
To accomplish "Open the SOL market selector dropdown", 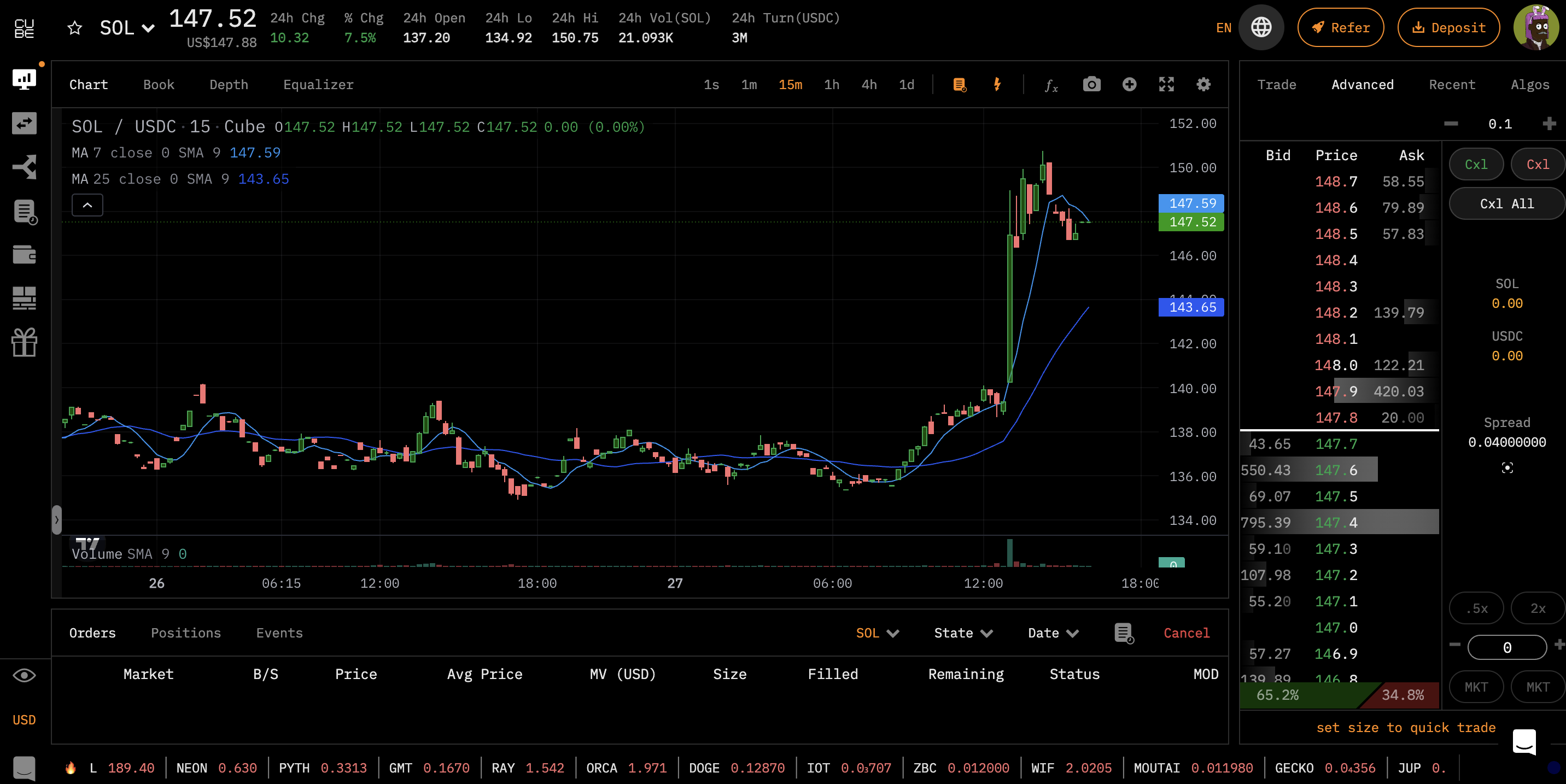I will click(127, 28).
